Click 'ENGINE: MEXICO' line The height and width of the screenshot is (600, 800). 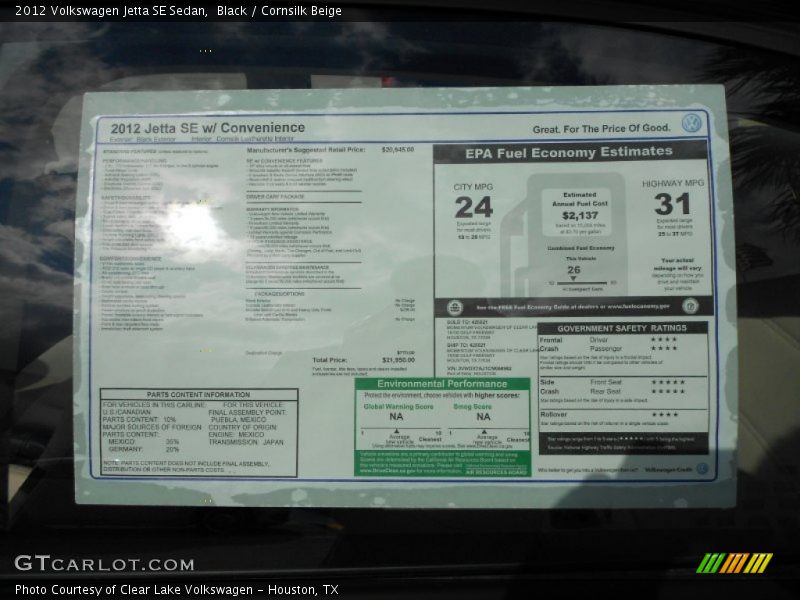coord(236,435)
